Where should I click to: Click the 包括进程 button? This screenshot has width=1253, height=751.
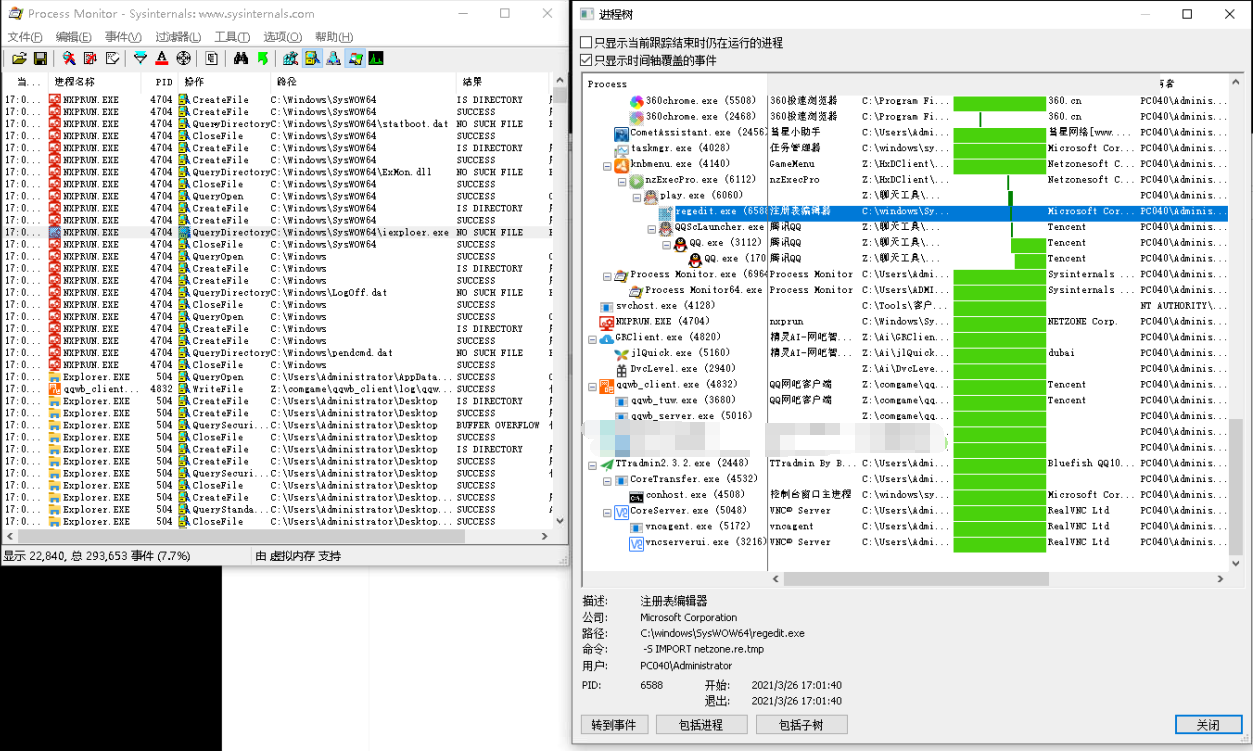[701, 725]
